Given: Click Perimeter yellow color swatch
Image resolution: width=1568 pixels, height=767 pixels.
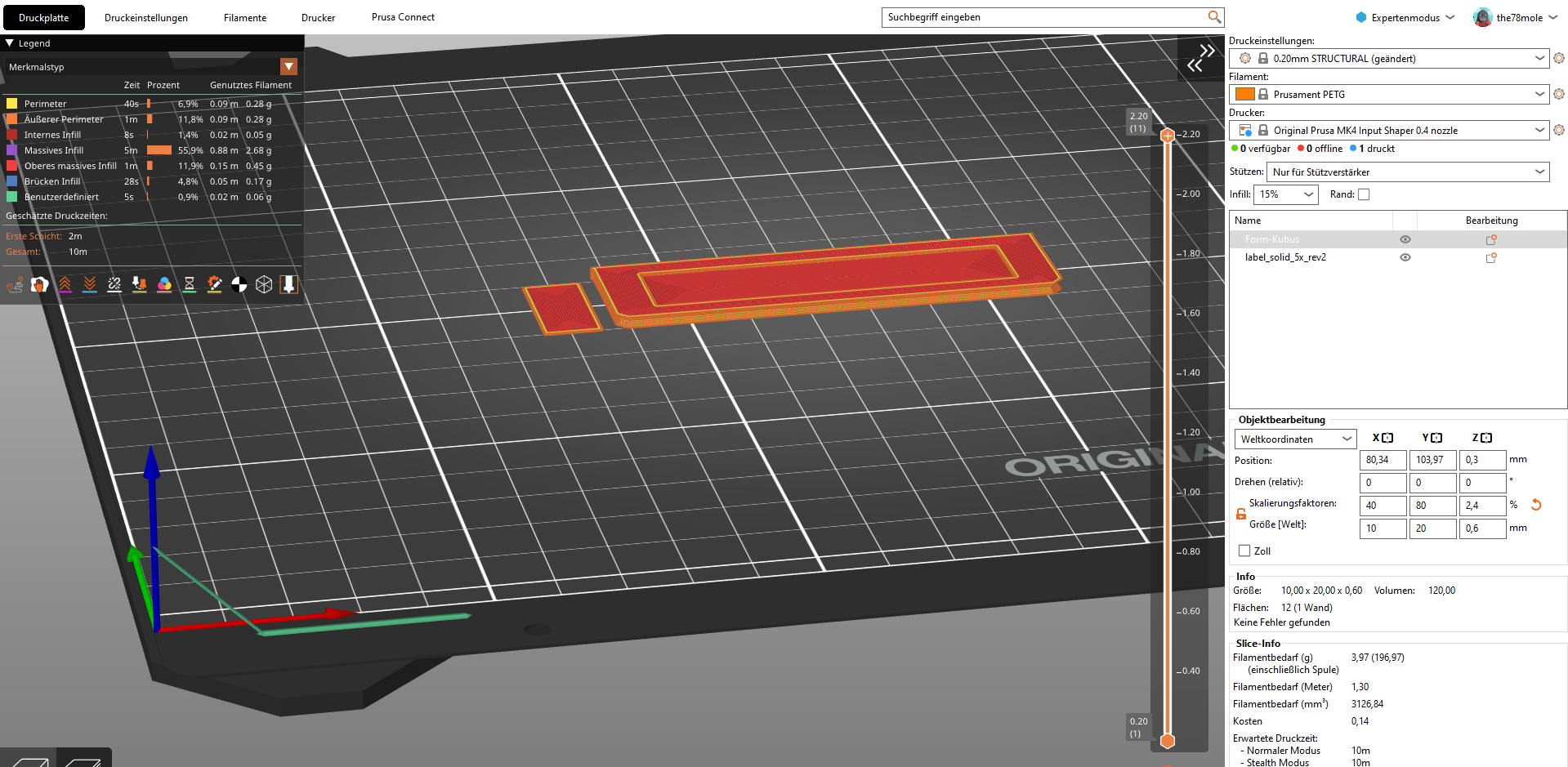Looking at the screenshot, I should pos(12,104).
